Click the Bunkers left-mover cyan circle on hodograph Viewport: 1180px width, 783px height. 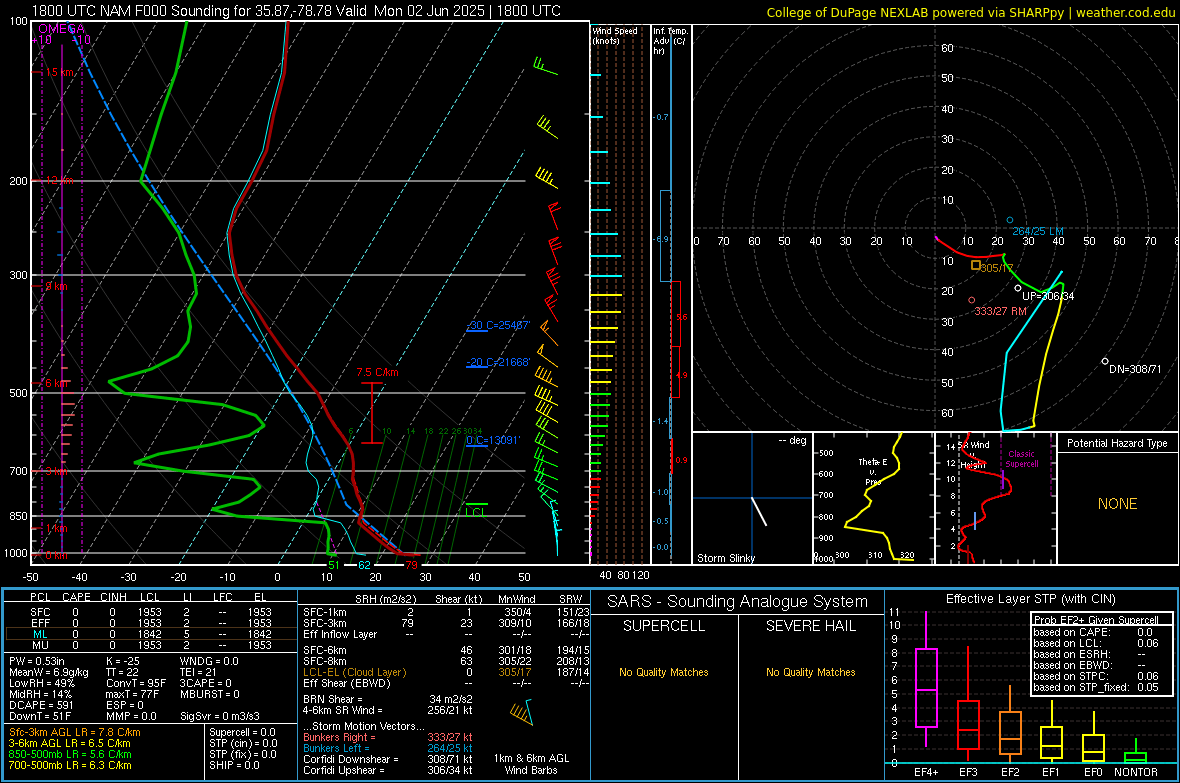1010,221
